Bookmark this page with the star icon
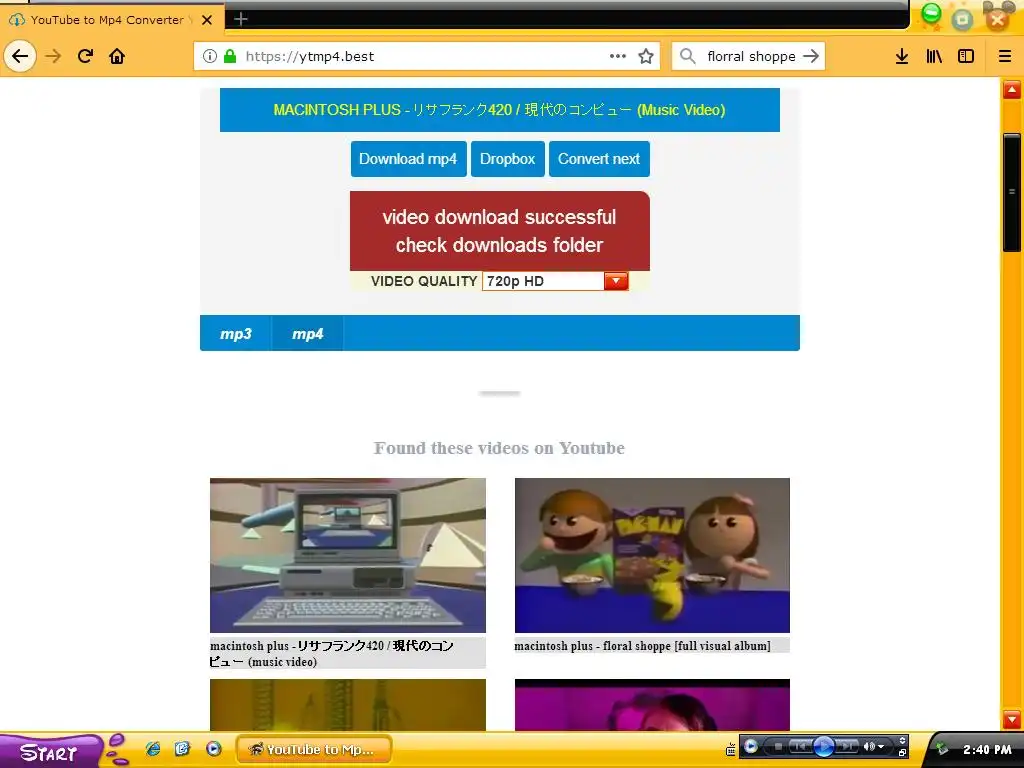1024x768 pixels. (646, 56)
